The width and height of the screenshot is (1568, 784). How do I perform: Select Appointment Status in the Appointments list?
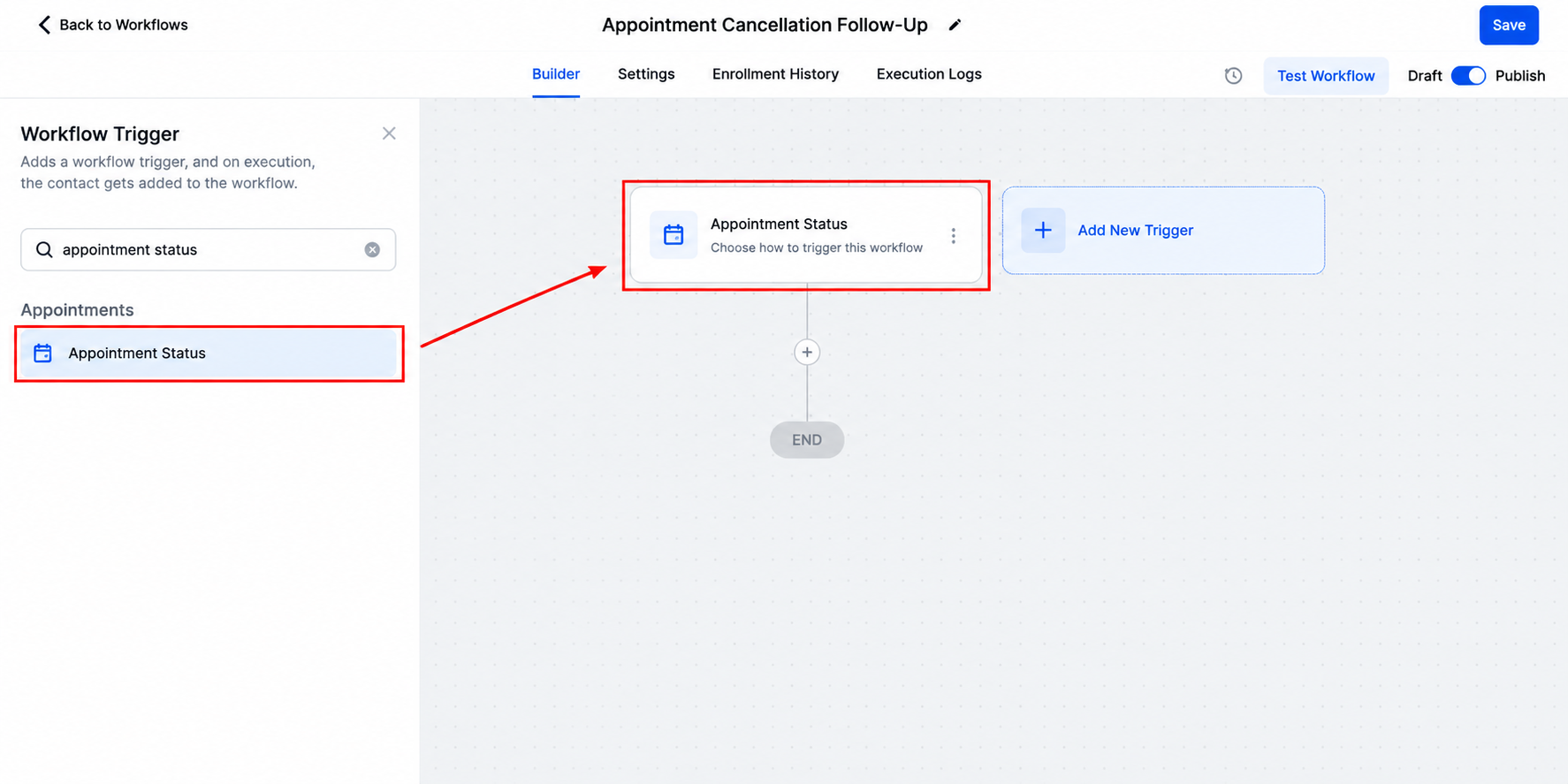pos(209,354)
